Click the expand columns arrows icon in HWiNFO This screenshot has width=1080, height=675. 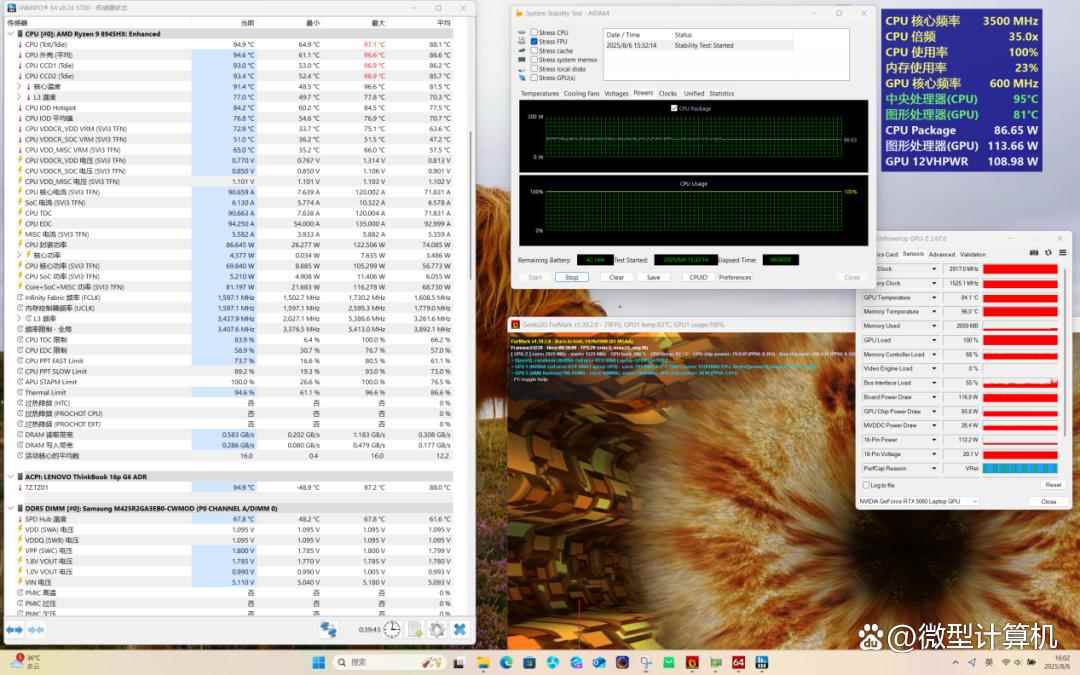[x=14, y=629]
